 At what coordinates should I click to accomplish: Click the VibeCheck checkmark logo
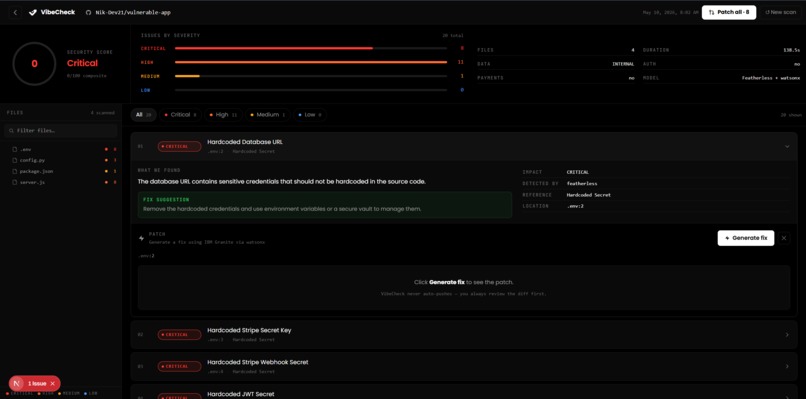tap(33, 12)
